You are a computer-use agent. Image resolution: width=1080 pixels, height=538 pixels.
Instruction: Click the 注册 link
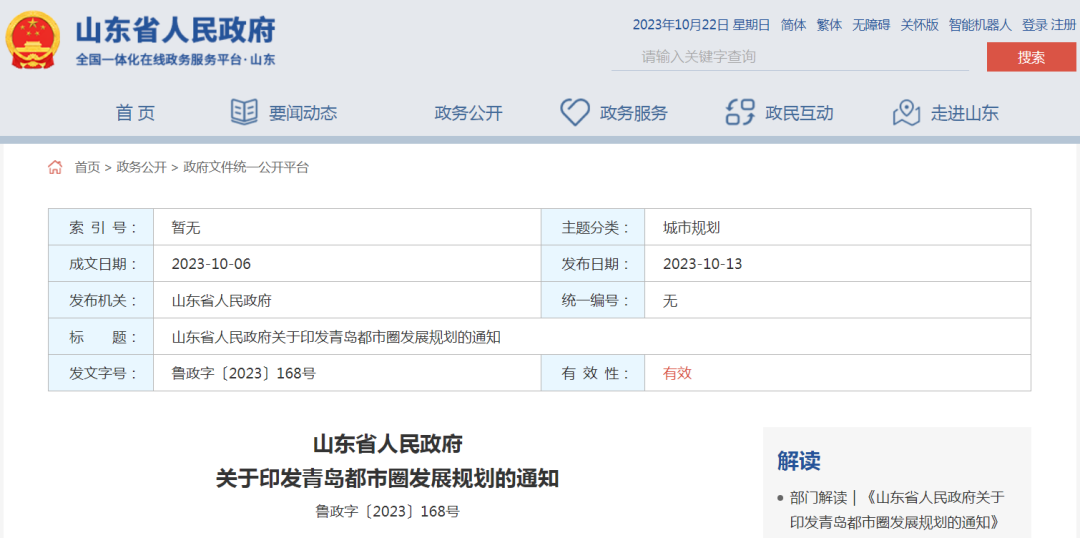pos(1064,25)
